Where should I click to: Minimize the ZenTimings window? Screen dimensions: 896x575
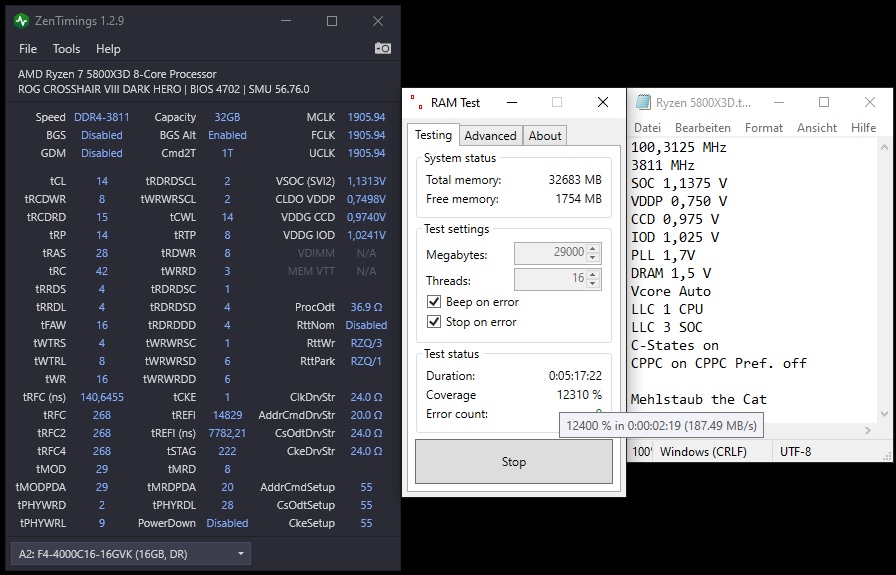(x=286, y=21)
